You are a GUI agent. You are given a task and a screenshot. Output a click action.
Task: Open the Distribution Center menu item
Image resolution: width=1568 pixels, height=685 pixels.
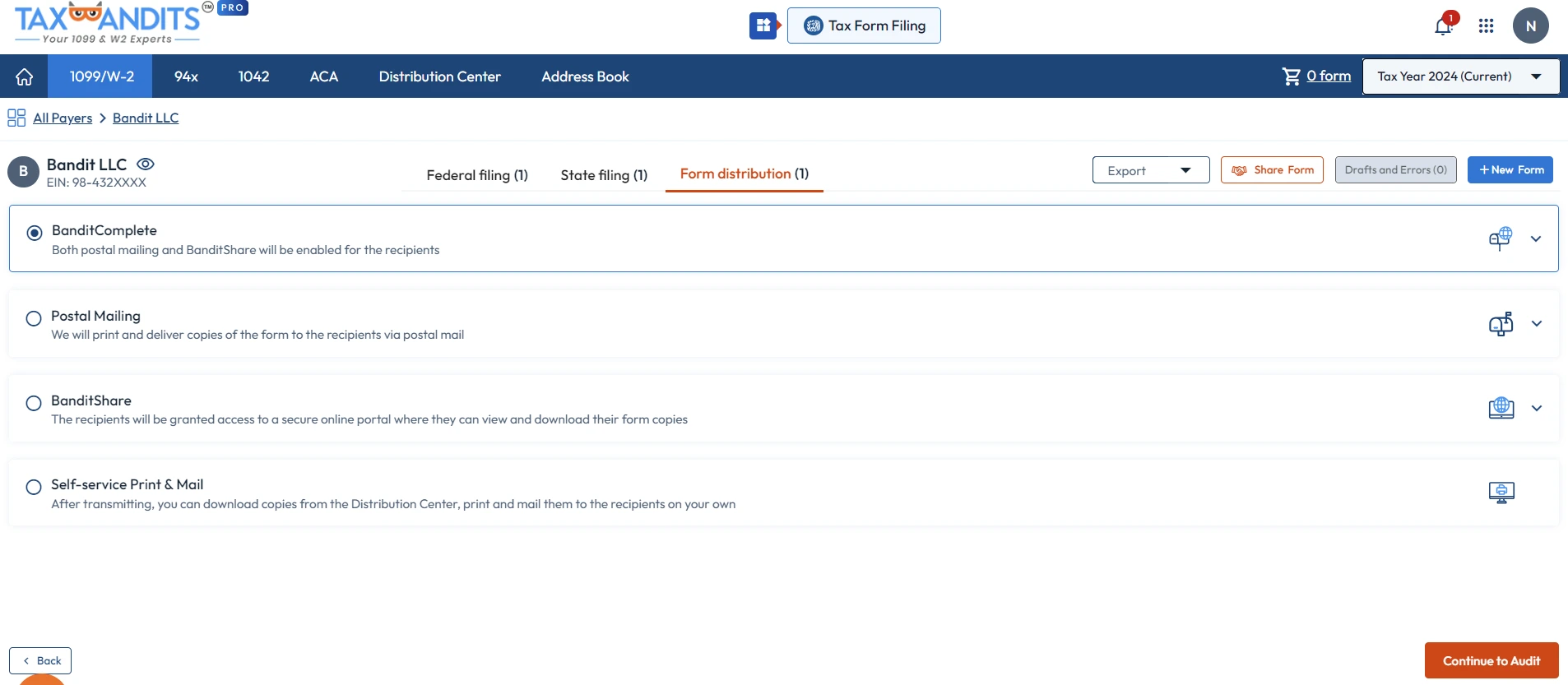[439, 76]
